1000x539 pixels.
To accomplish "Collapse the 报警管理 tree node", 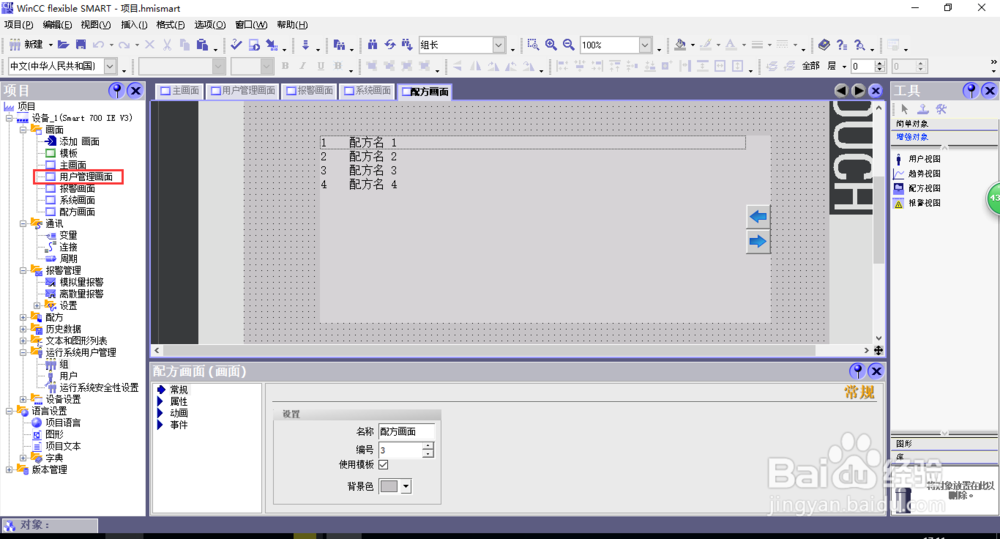I will coord(23,270).
